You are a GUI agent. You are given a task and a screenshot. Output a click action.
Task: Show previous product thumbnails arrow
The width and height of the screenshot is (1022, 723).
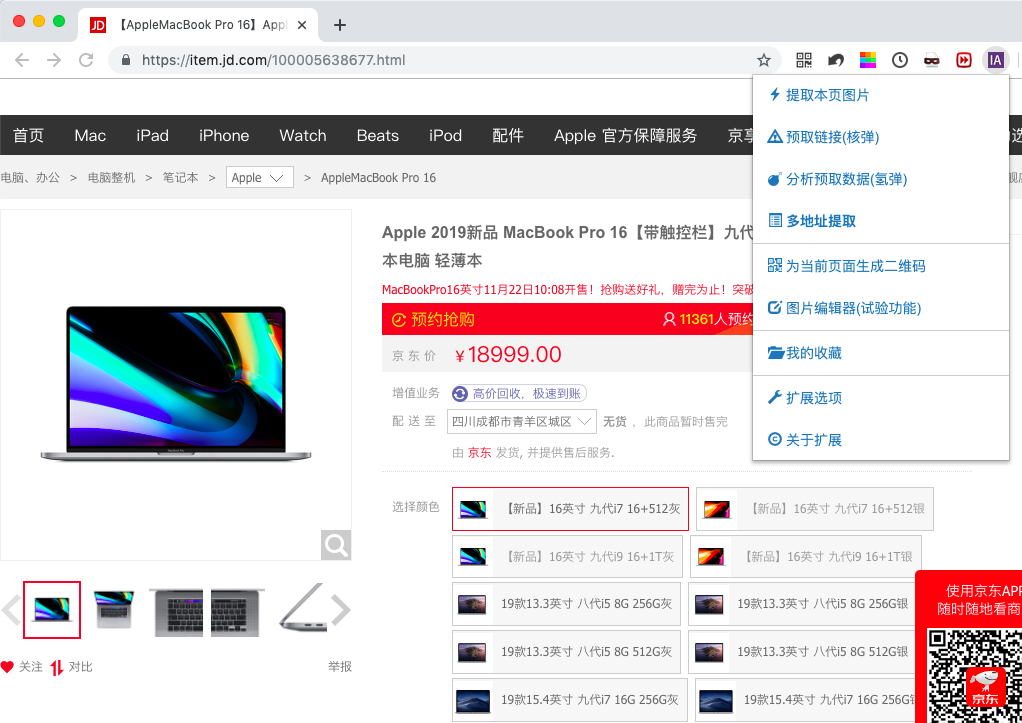point(10,610)
